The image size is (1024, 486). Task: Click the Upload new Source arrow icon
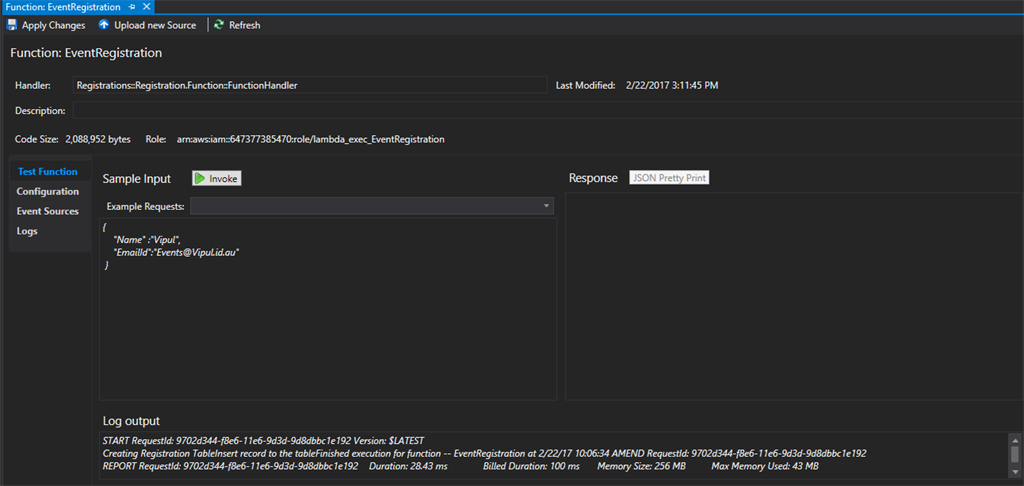[x=104, y=25]
